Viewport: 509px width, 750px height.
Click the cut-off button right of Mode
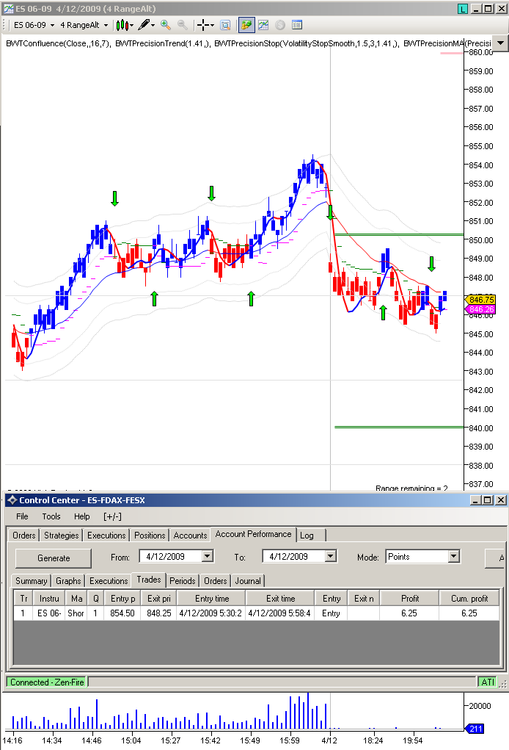(x=496, y=558)
